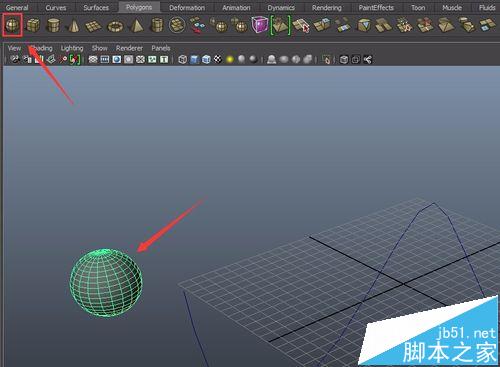The image size is (500, 367).
Task: Enable smooth shade all blue cube icon
Action: 194,59
